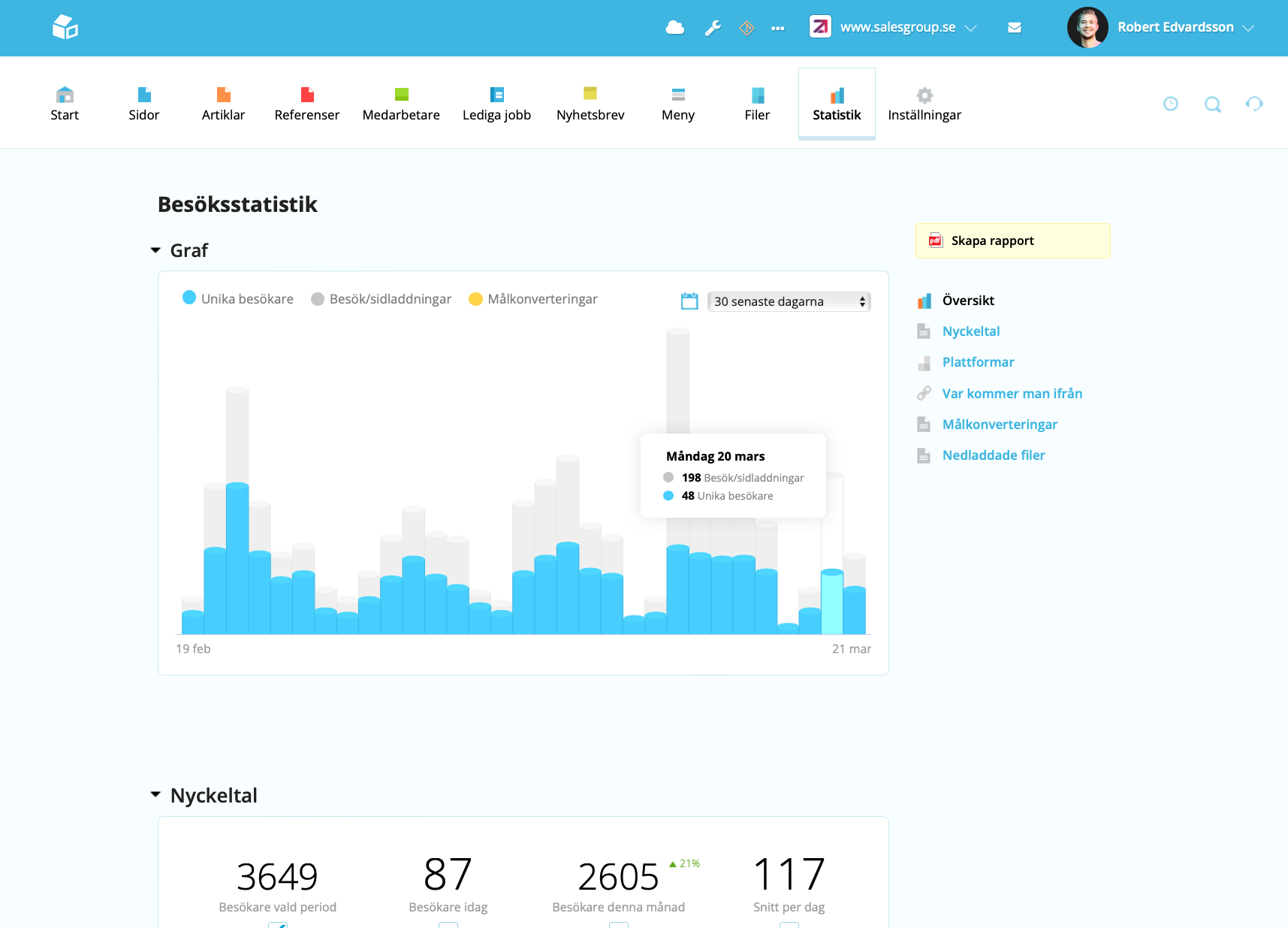Viewport: 1288px width, 928px height.
Task: Toggle the Besök/sidladdningar legend
Action: point(381,298)
